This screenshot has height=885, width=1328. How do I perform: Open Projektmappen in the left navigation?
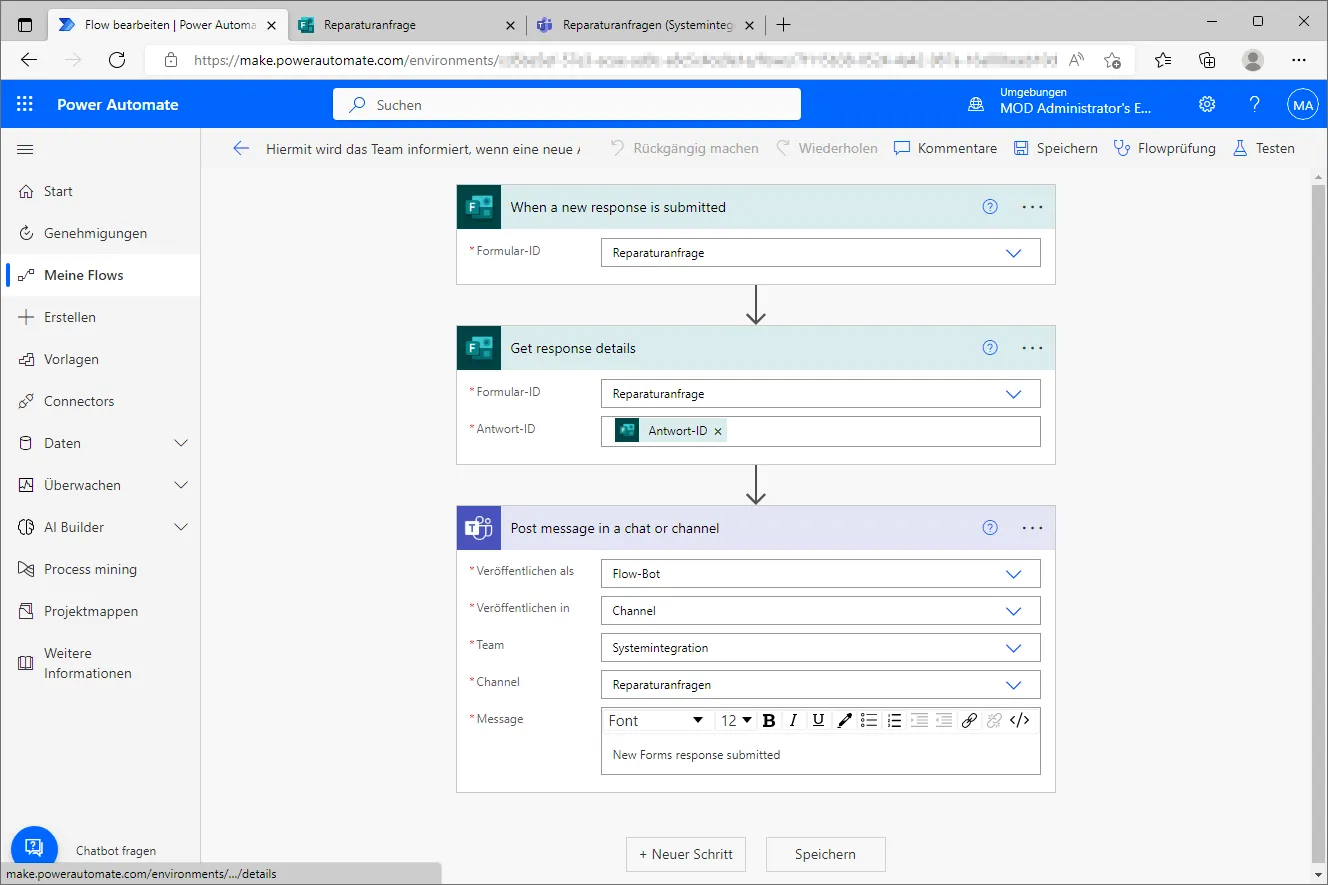pyautogui.click(x=100, y=611)
